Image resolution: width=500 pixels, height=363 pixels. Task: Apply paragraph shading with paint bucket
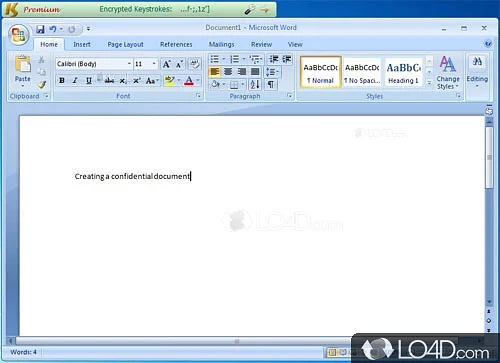(215, 84)
